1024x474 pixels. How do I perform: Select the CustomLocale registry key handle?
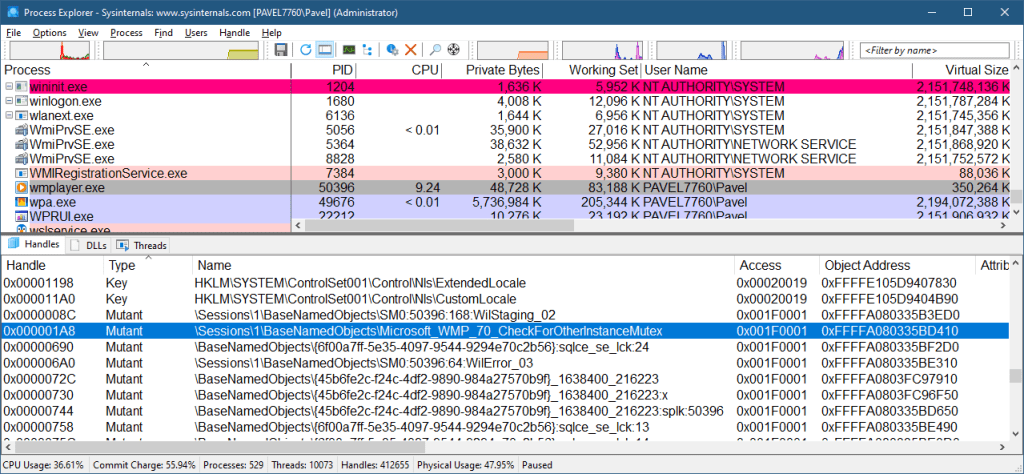coord(506,299)
